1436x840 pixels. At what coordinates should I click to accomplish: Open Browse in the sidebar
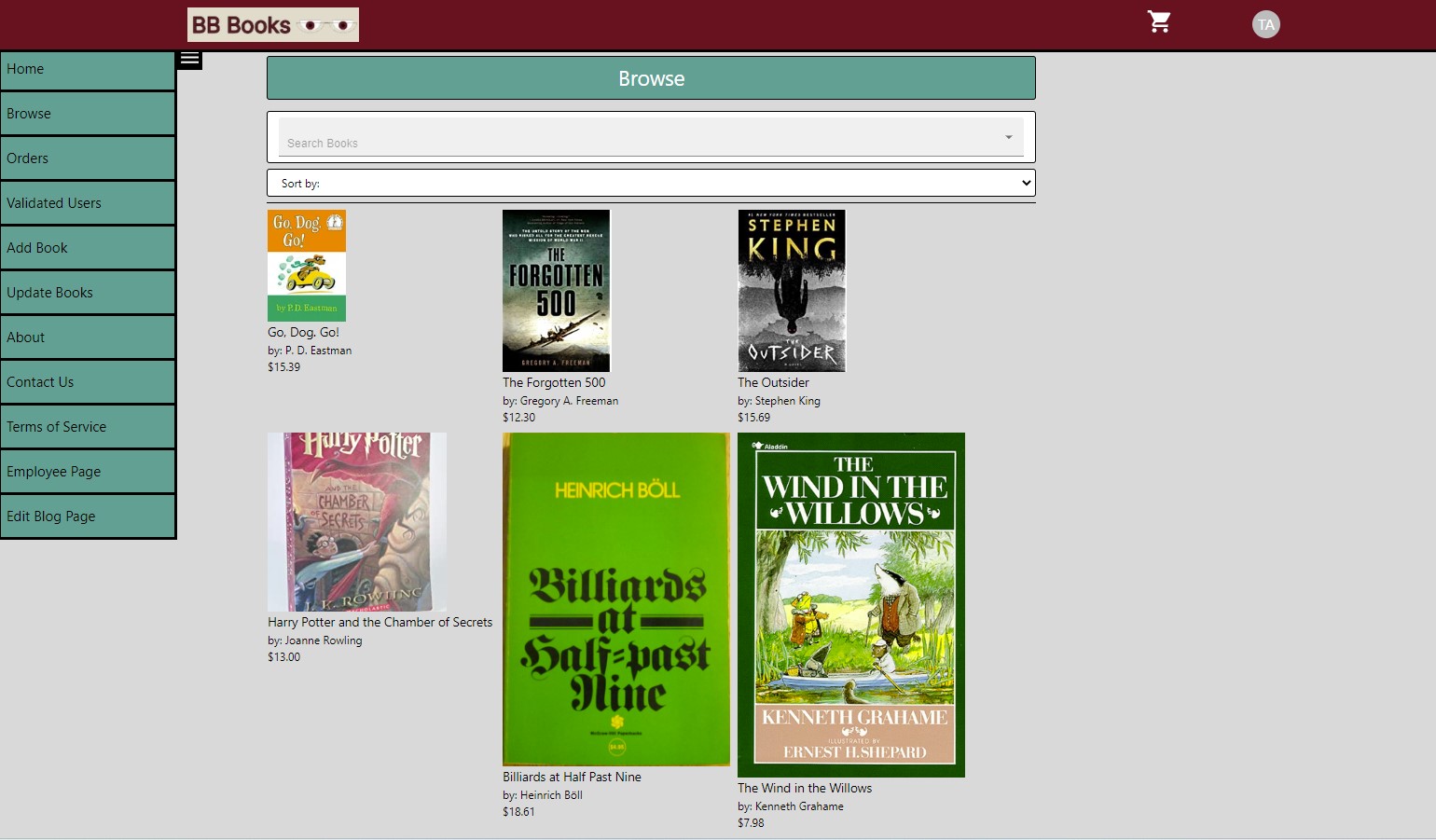pyautogui.click(x=88, y=114)
